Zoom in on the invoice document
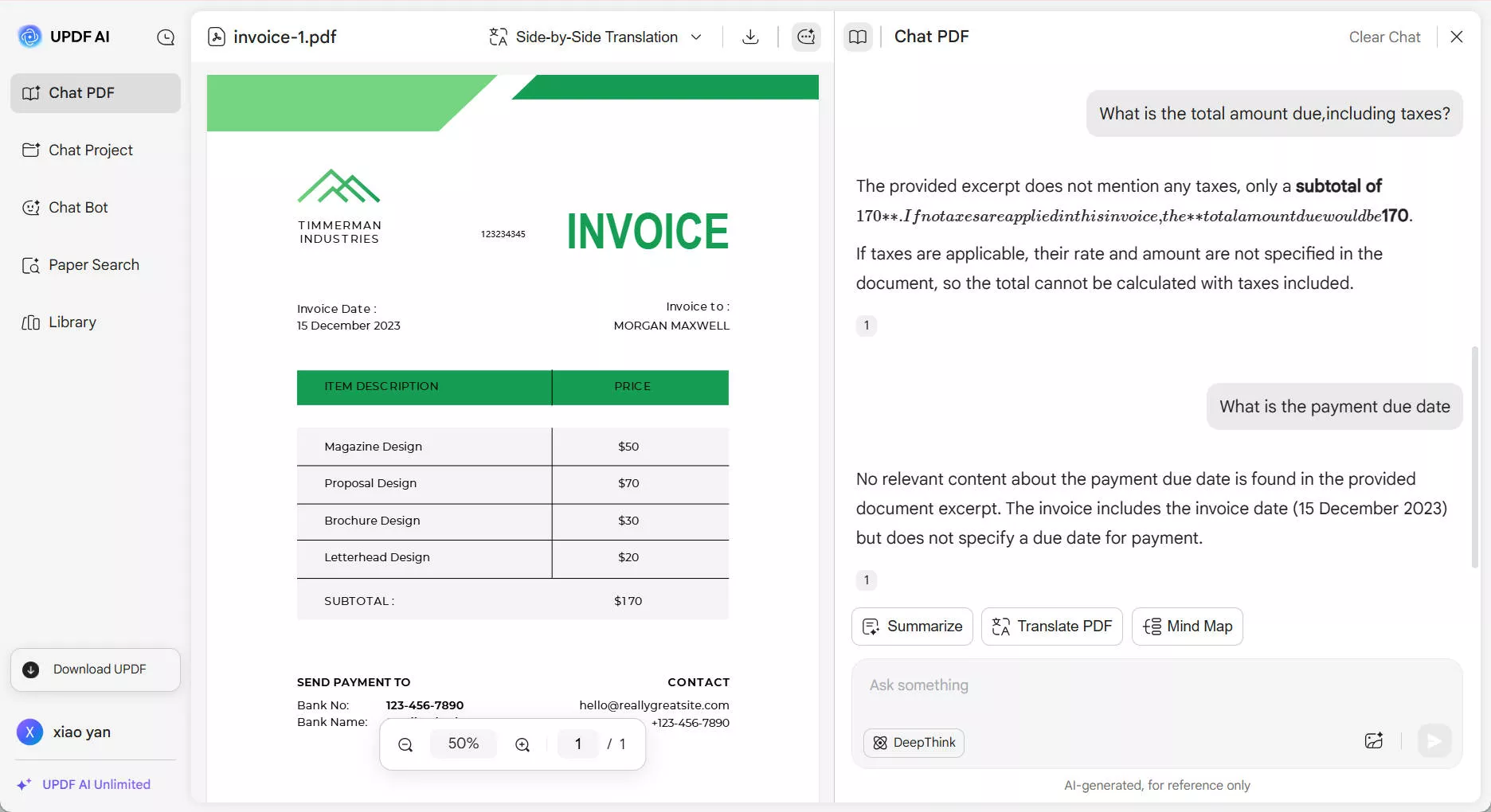The width and height of the screenshot is (1491, 812). point(522,744)
